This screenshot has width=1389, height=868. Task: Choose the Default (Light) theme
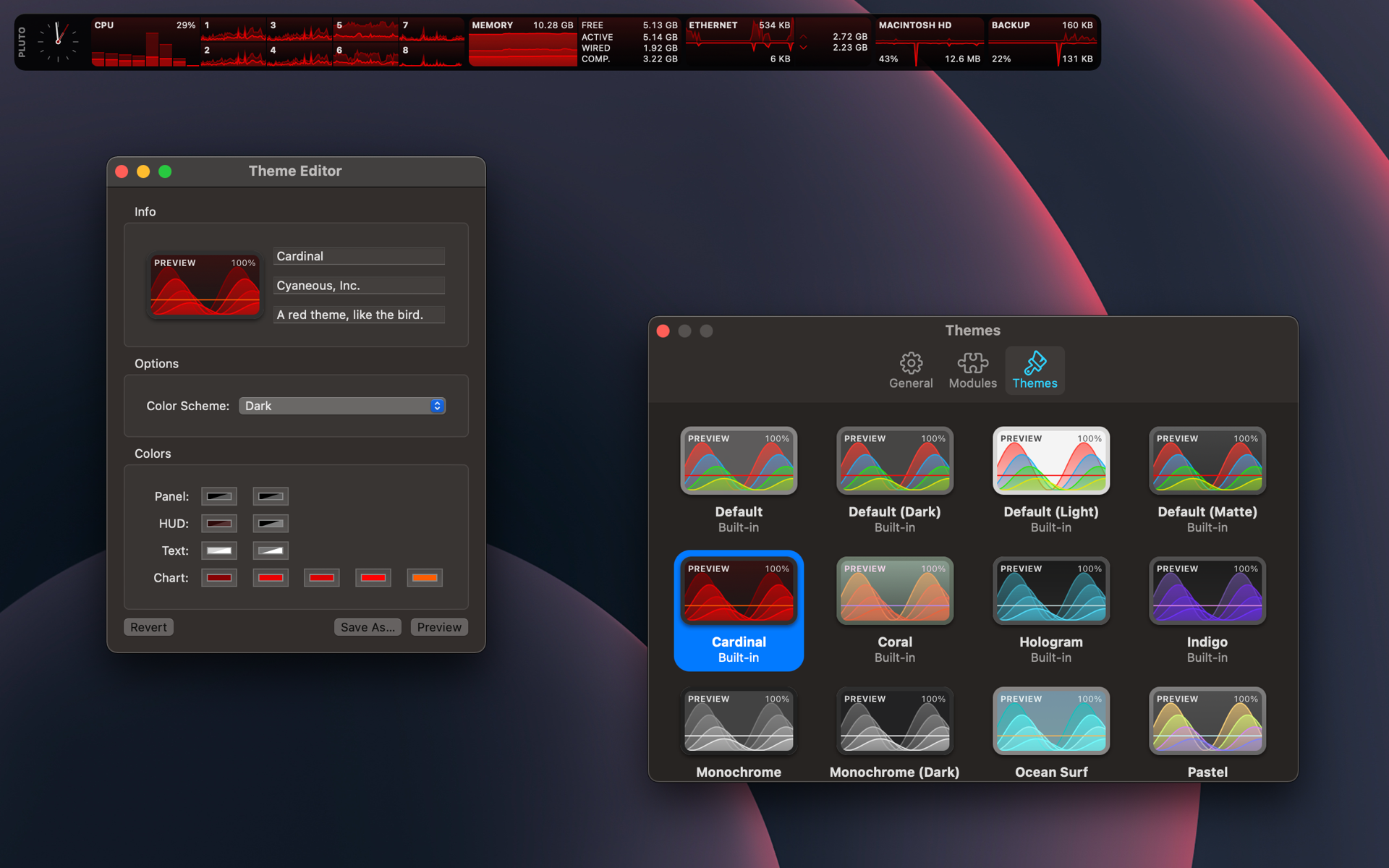coord(1051,480)
